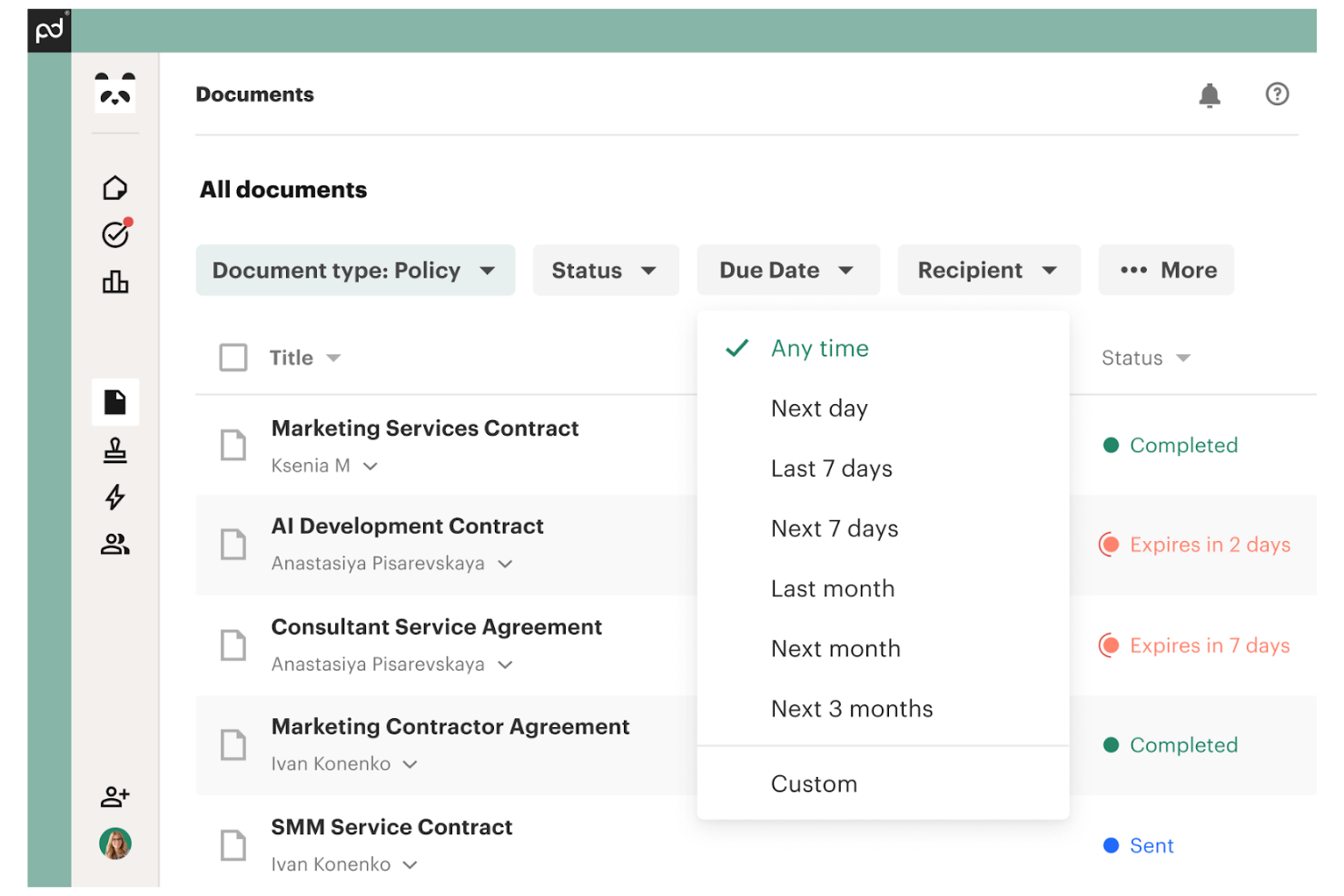1344x896 pixels.
Task: Check the Any time filter option
Action: (x=819, y=348)
